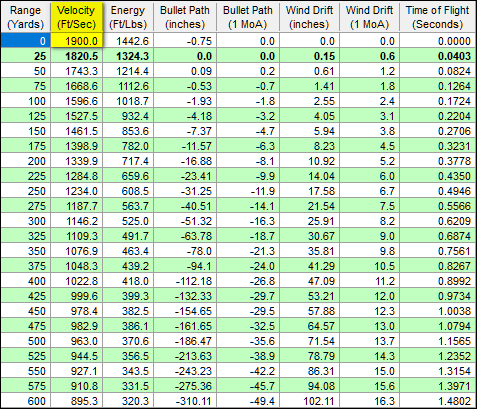This screenshot has height=409, width=477.
Task: Click the 1339.9 velocity cell
Action: click(77, 161)
